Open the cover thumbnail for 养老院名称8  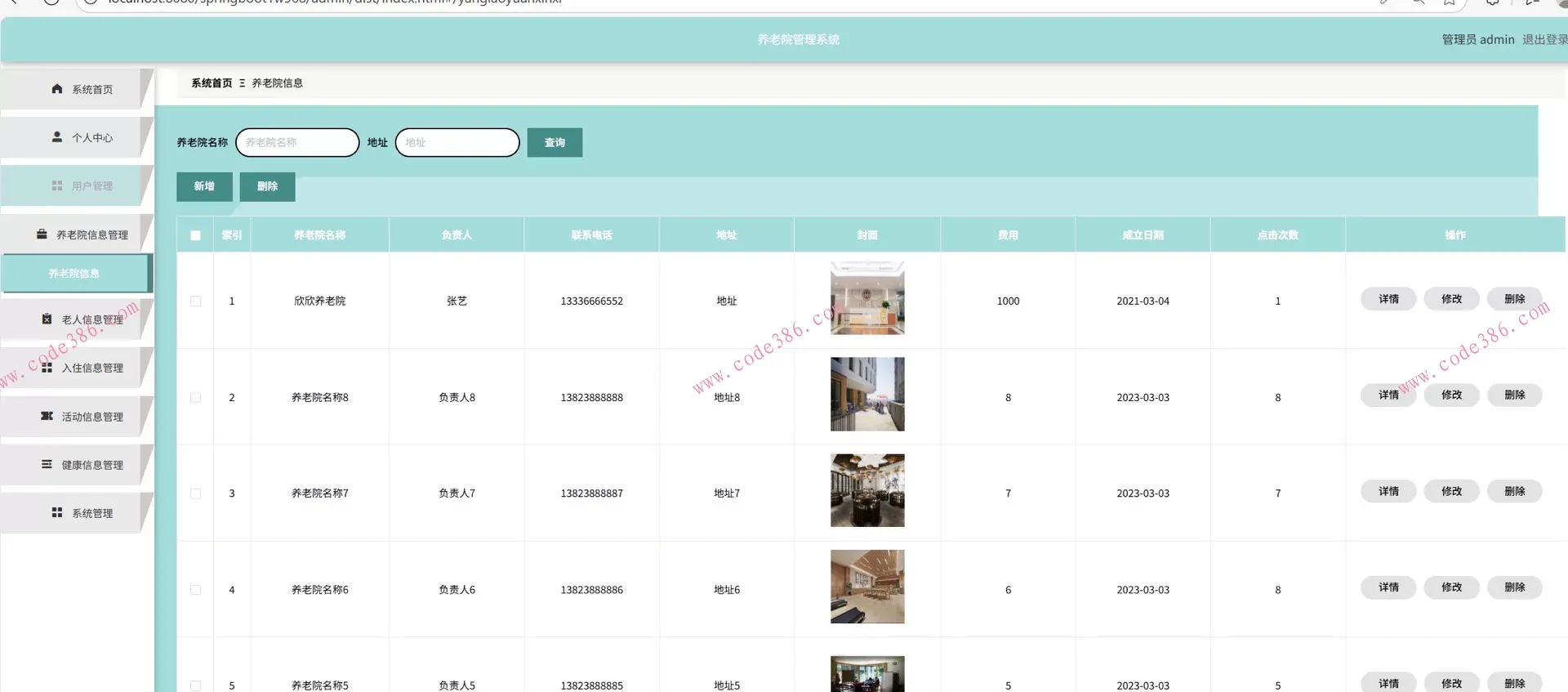pyautogui.click(x=867, y=394)
